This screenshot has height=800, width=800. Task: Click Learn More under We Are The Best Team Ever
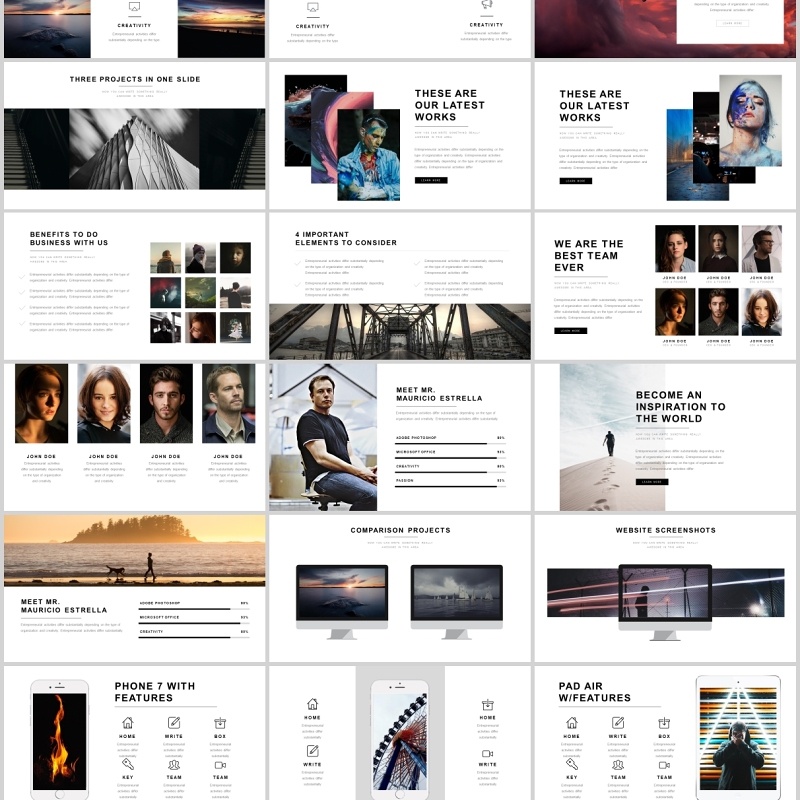(570, 330)
